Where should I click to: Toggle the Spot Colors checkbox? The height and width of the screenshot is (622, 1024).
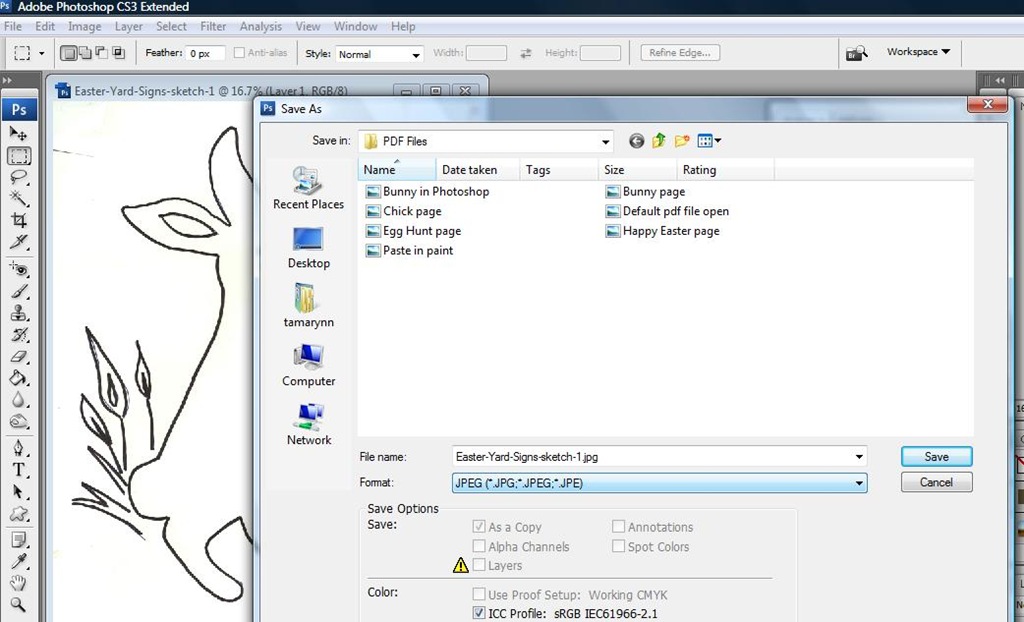pyautogui.click(x=618, y=546)
